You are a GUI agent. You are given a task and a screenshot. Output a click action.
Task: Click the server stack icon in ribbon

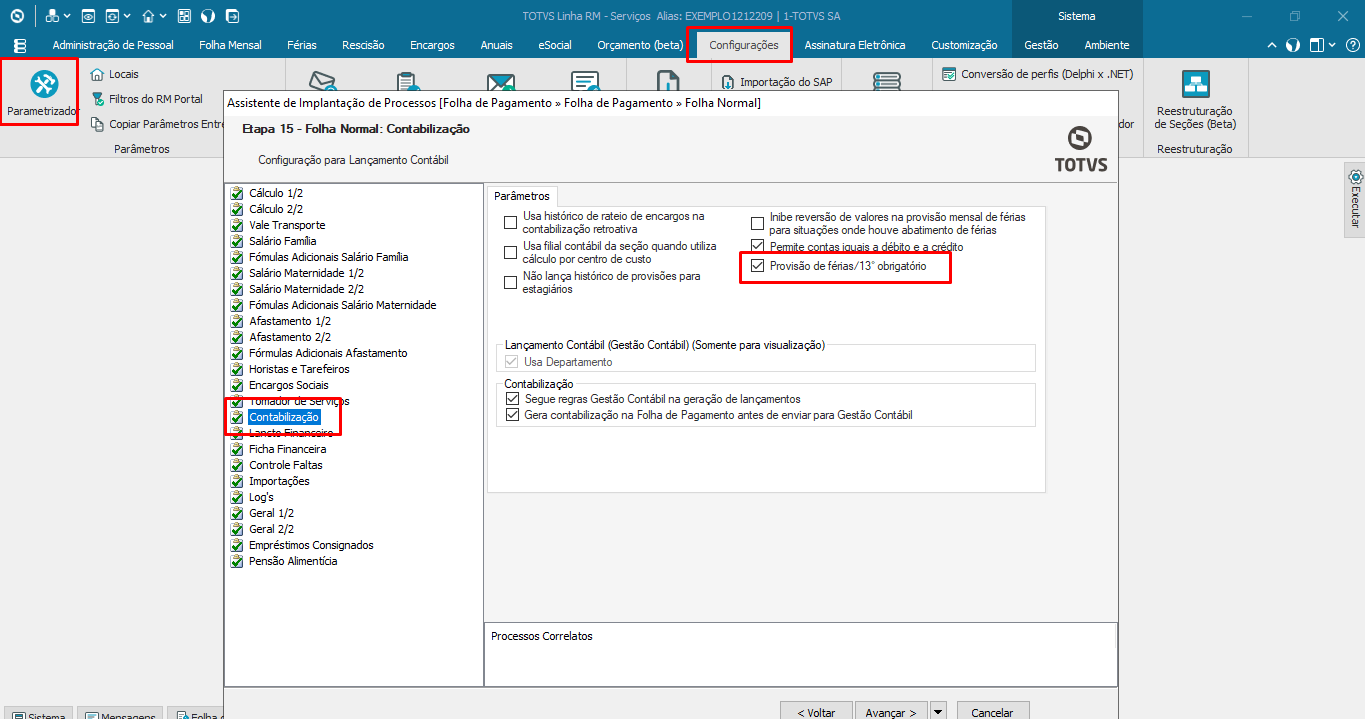click(886, 82)
